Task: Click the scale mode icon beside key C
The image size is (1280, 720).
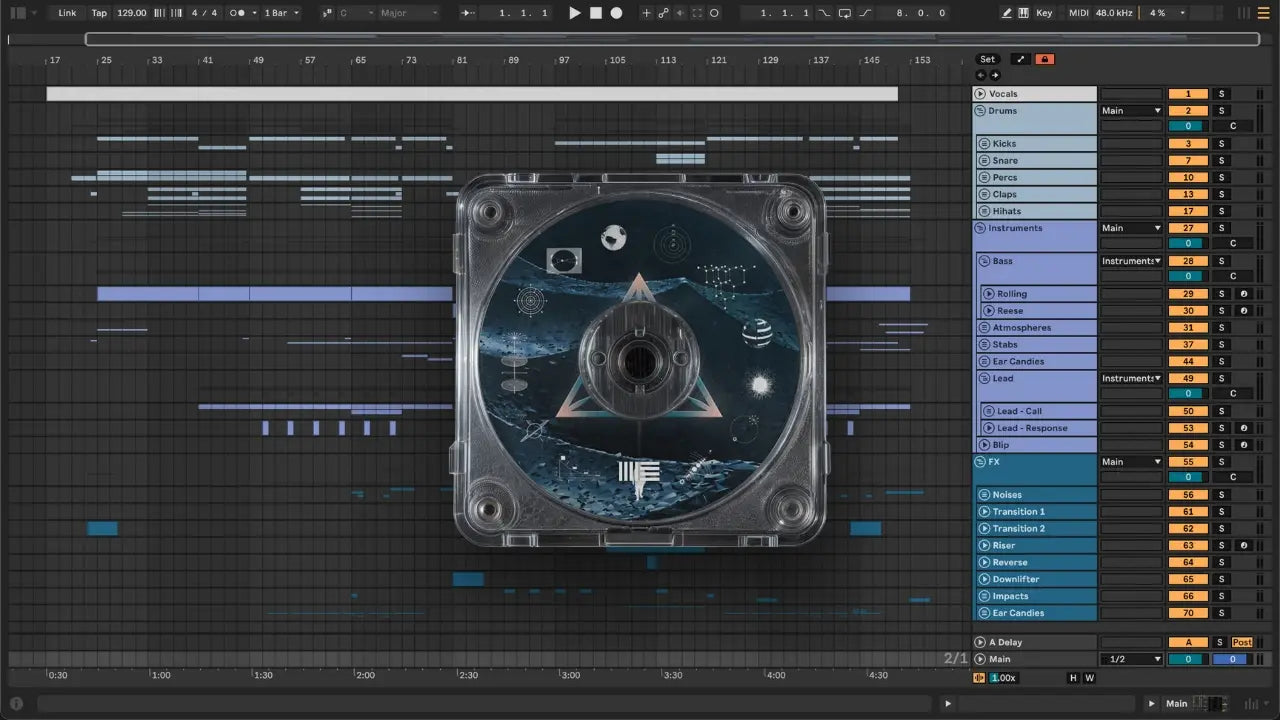Action: point(328,13)
